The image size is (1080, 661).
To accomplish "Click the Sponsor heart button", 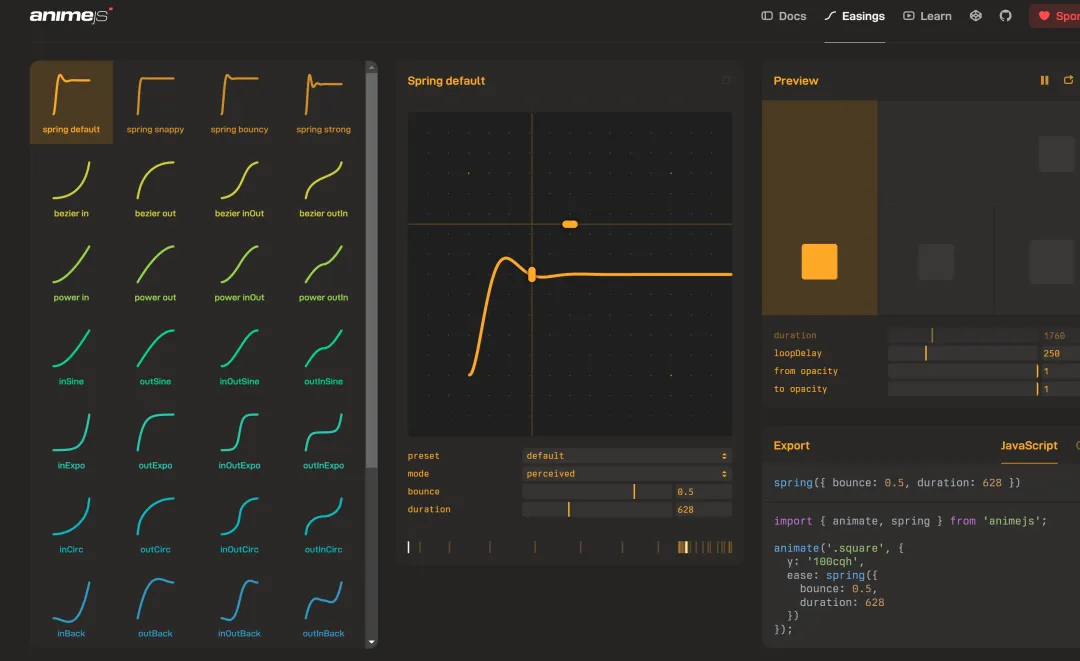I will [1055, 16].
